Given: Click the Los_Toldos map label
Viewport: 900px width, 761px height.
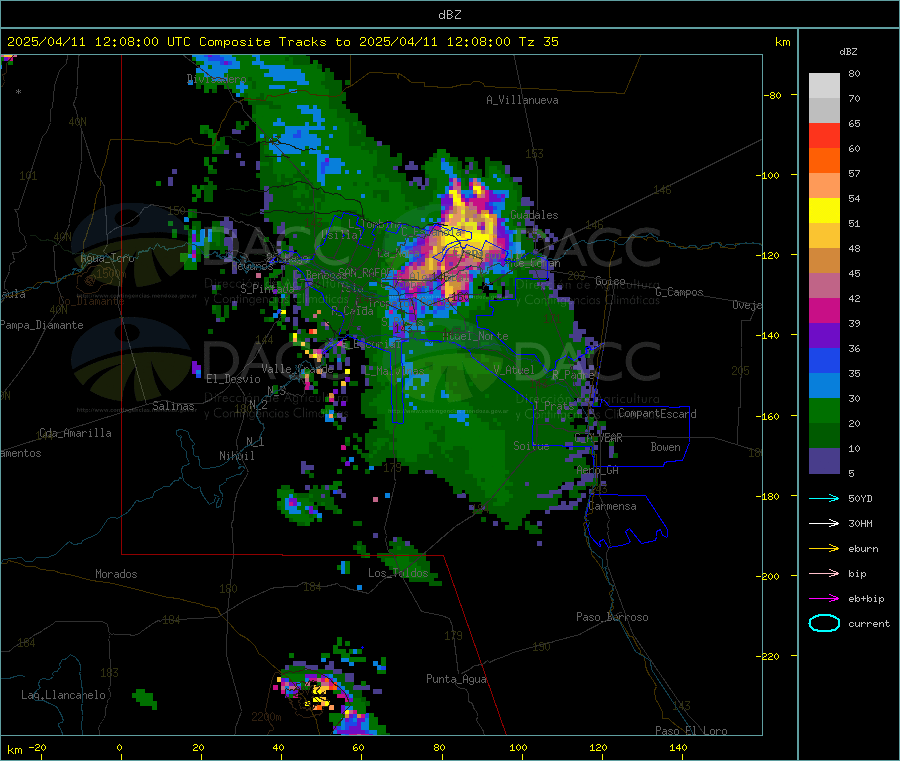Looking at the screenshot, I should point(398,573).
